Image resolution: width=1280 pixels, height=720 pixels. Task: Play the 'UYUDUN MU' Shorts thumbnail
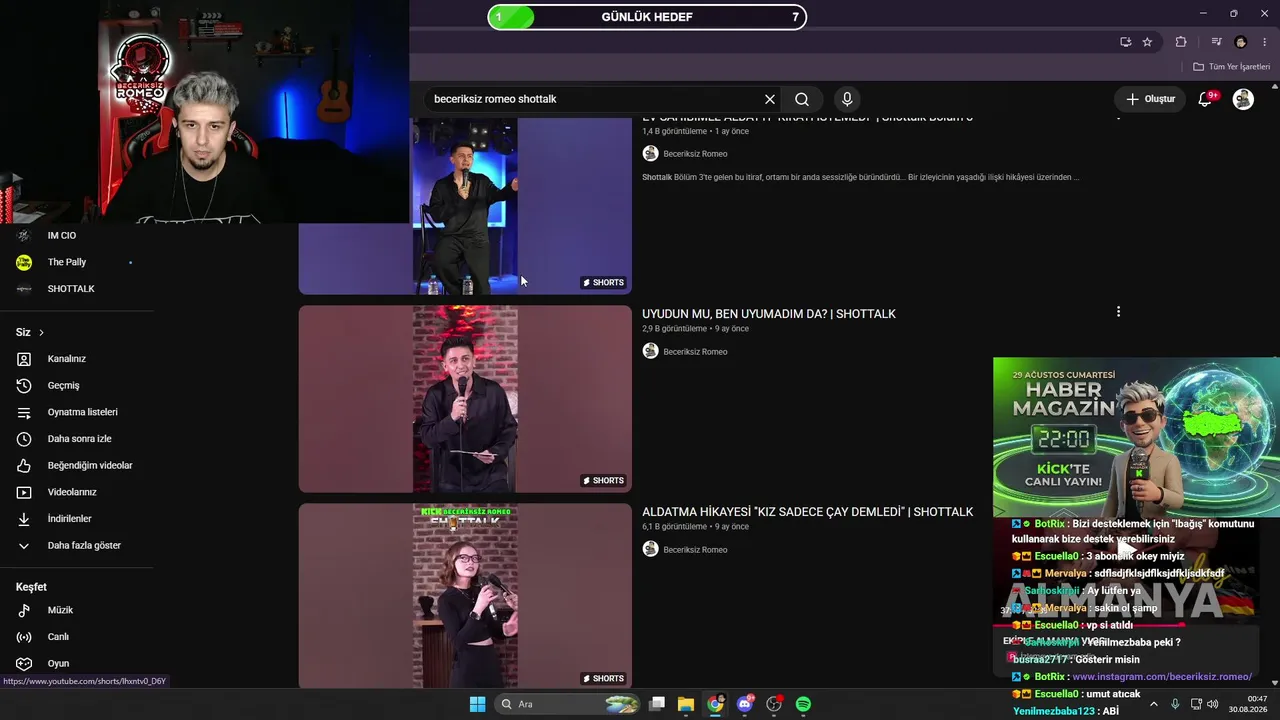coord(465,399)
